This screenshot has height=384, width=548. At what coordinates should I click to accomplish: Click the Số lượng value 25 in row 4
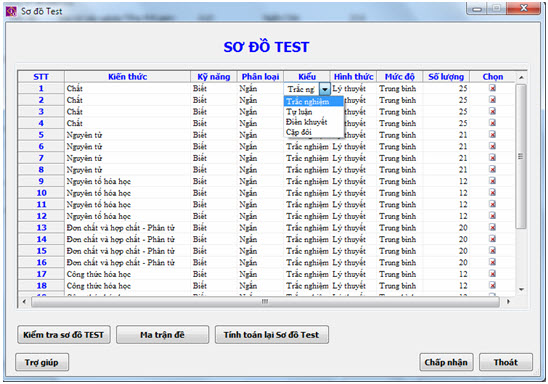pos(446,123)
